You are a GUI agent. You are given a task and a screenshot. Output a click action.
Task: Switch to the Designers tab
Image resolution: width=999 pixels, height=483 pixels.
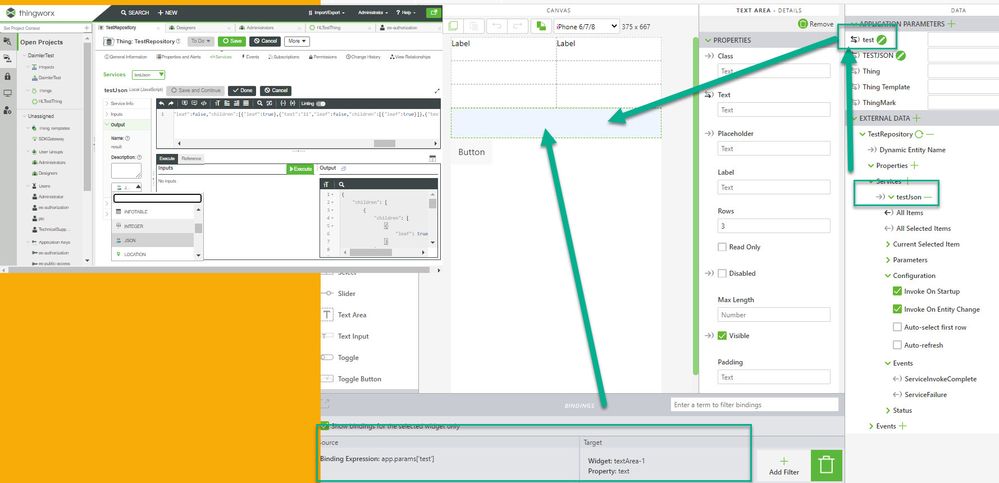(x=183, y=27)
